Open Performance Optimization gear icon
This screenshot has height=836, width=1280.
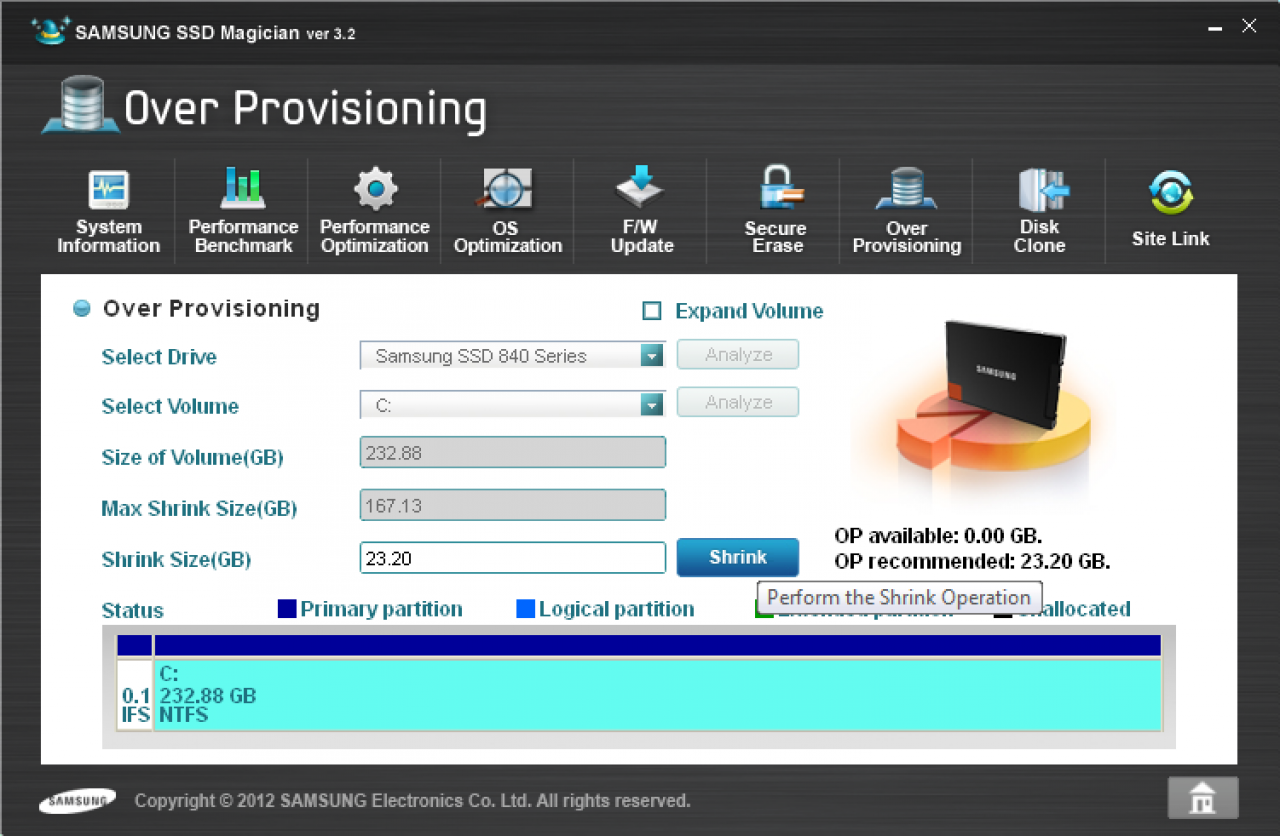[x=376, y=188]
